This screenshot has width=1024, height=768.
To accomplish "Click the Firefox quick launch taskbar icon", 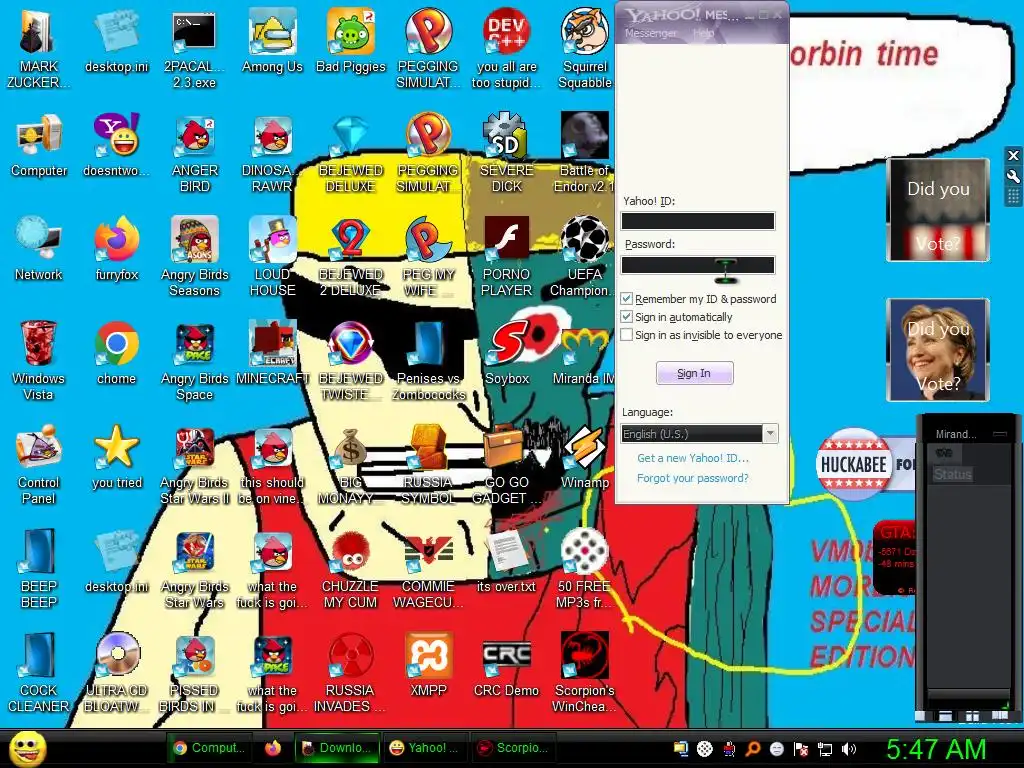I will (x=273, y=748).
